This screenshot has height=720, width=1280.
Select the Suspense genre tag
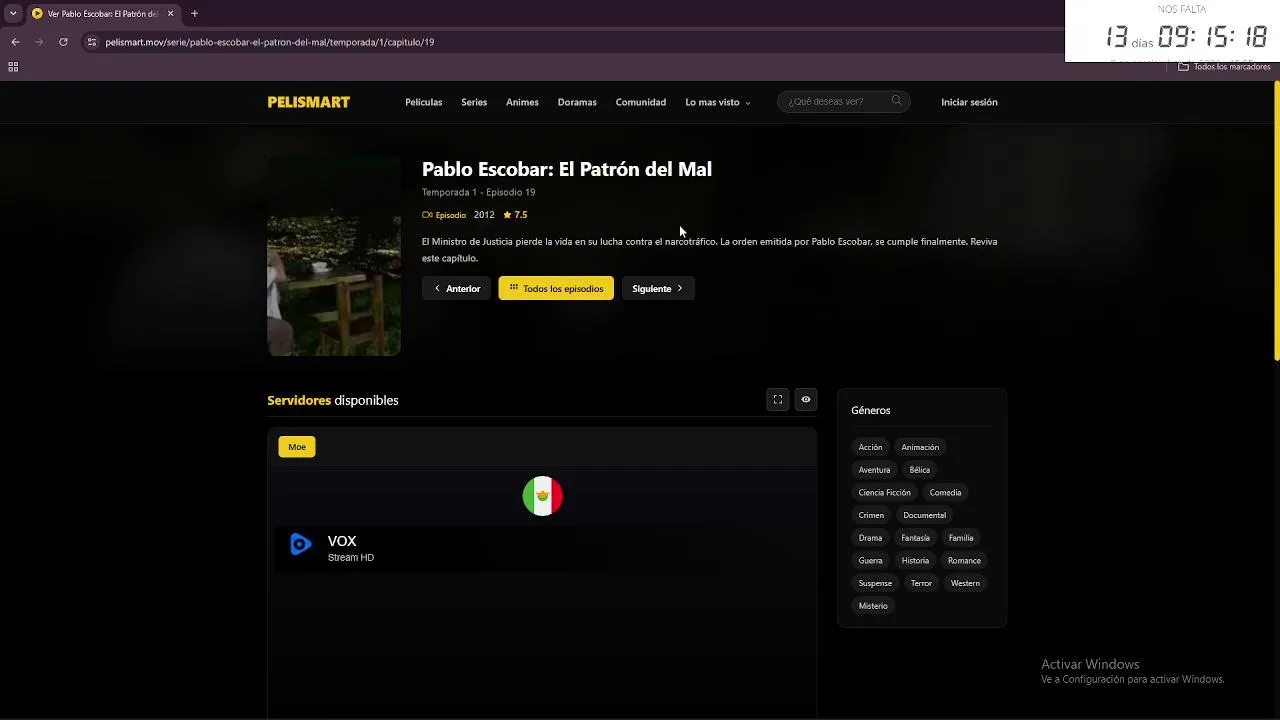click(875, 584)
